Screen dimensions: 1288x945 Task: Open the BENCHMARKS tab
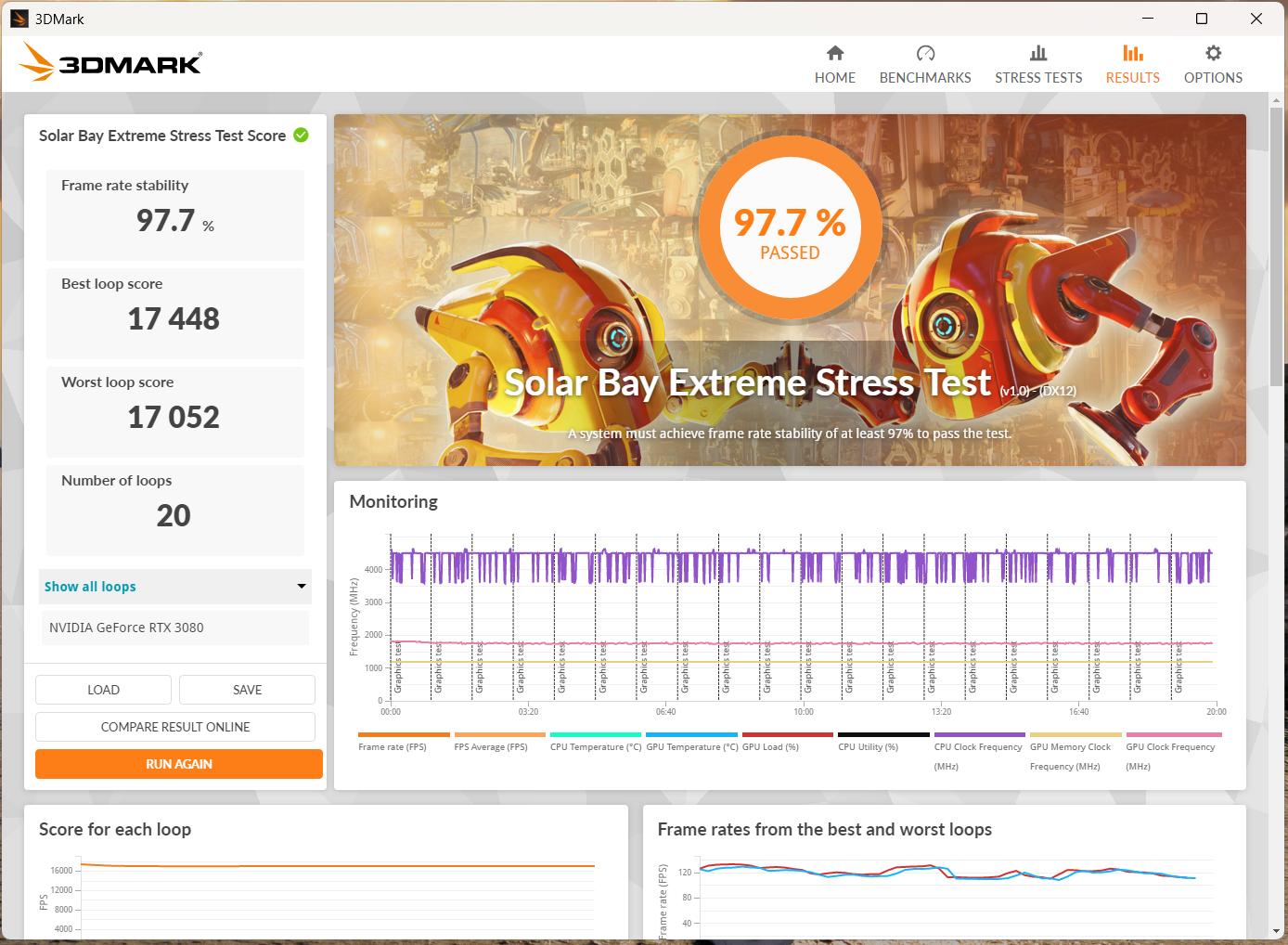[x=925, y=65]
